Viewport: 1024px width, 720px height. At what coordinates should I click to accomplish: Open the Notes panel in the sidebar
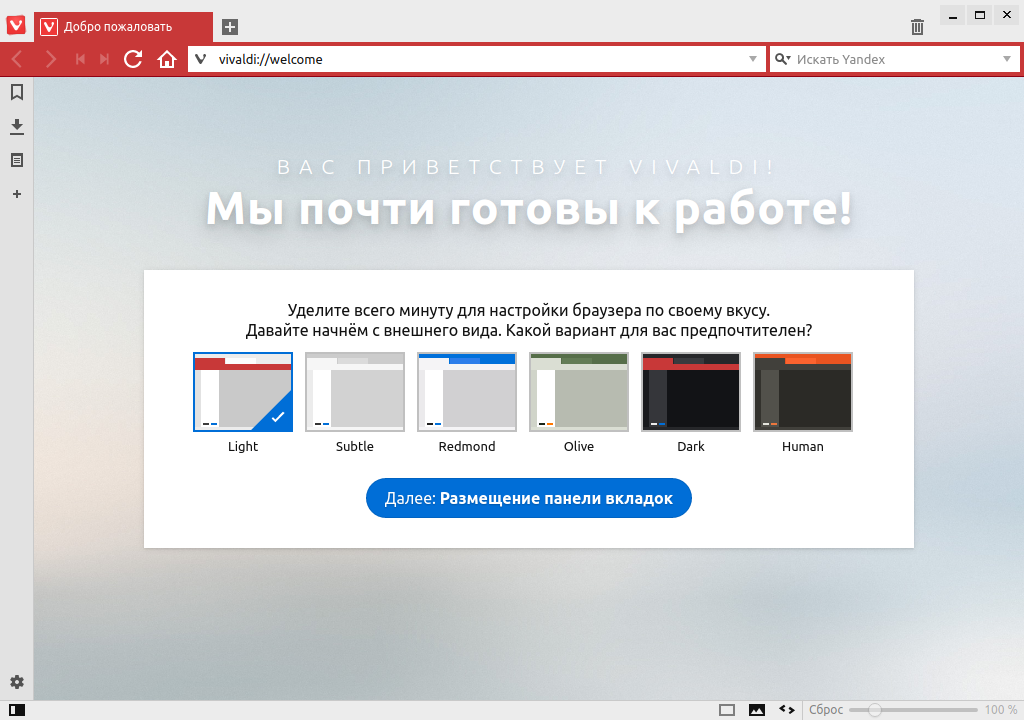tap(16, 160)
